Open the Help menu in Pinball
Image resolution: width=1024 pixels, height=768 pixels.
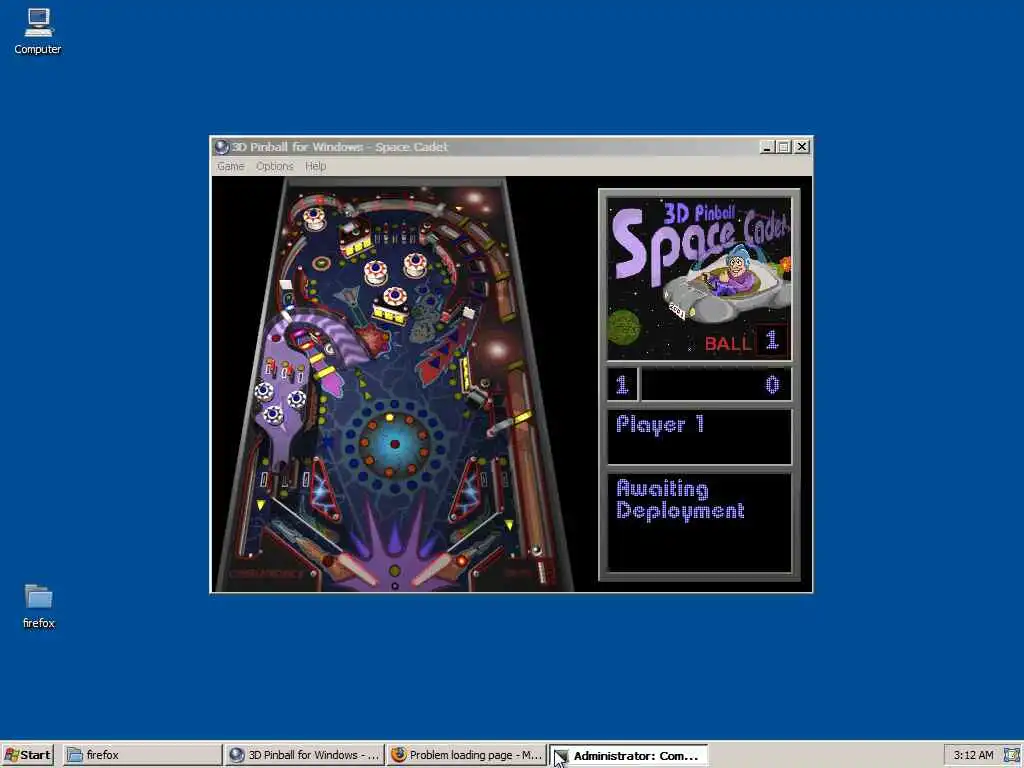[315, 167]
